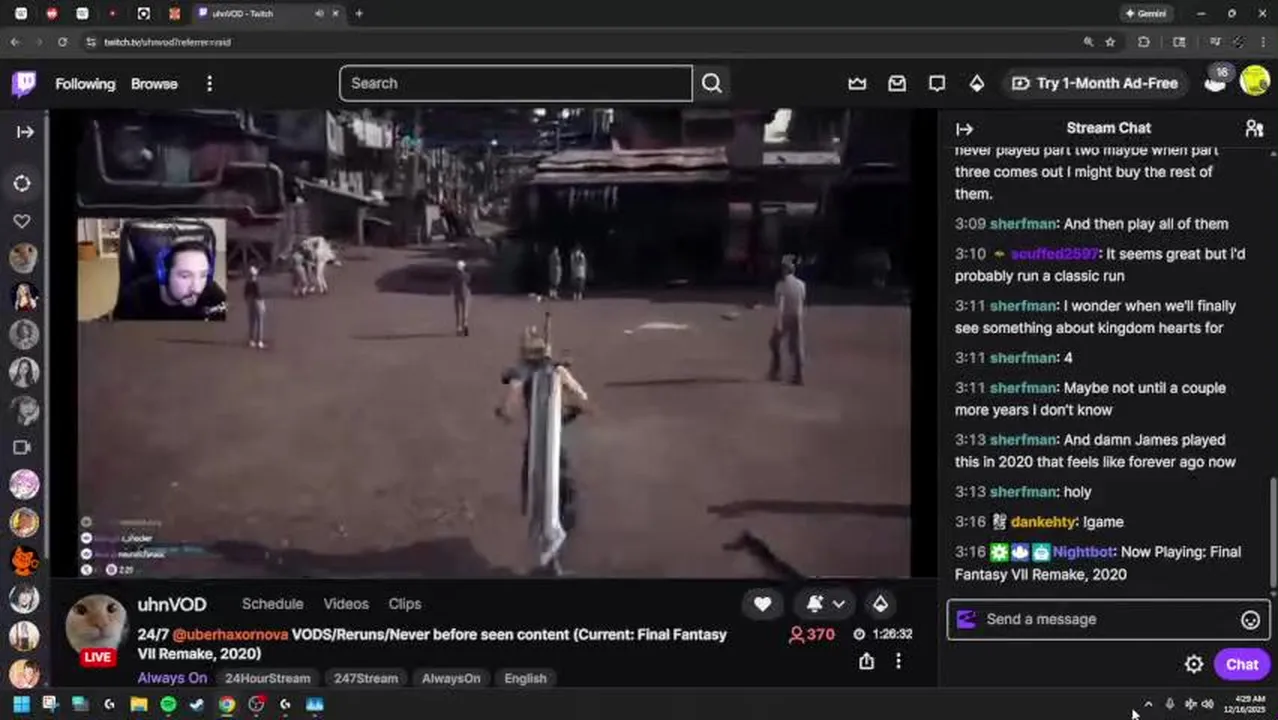Click the sidebar sort icon below expand arrow
The image size is (1278, 720).
pos(22,183)
